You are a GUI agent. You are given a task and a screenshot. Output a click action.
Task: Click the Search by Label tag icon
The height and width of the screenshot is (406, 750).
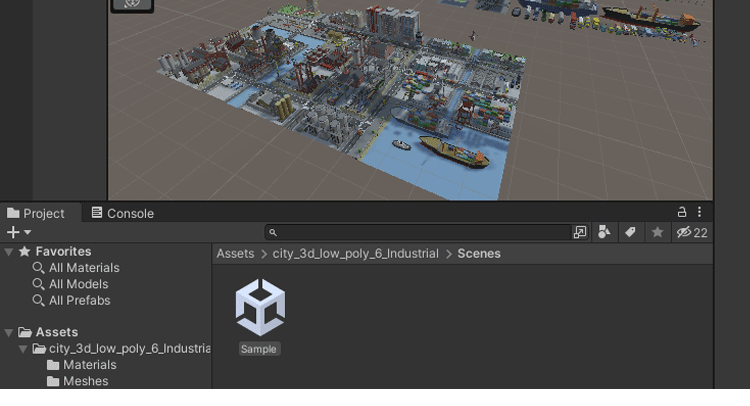(630, 232)
